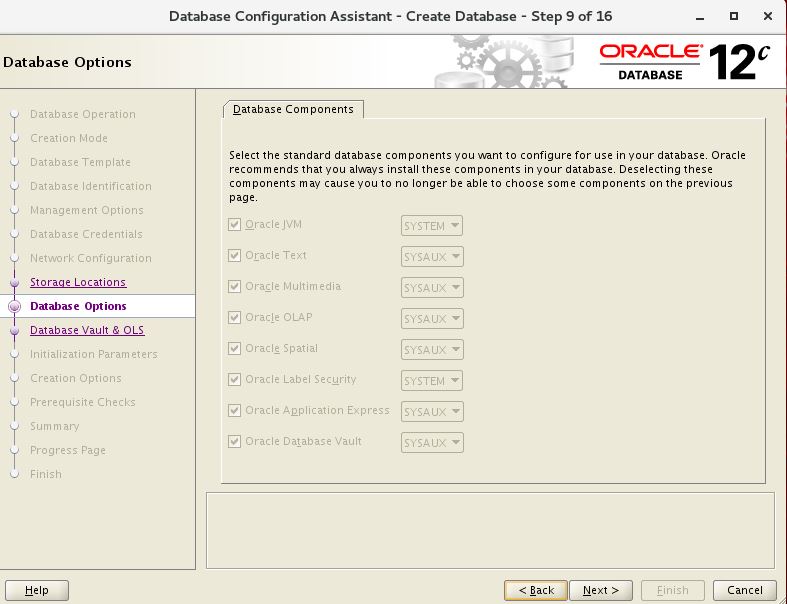The width and height of the screenshot is (787, 604).
Task: Toggle the Oracle Label Security checkbox
Action: pyautogui.click(x=234, y=380)
